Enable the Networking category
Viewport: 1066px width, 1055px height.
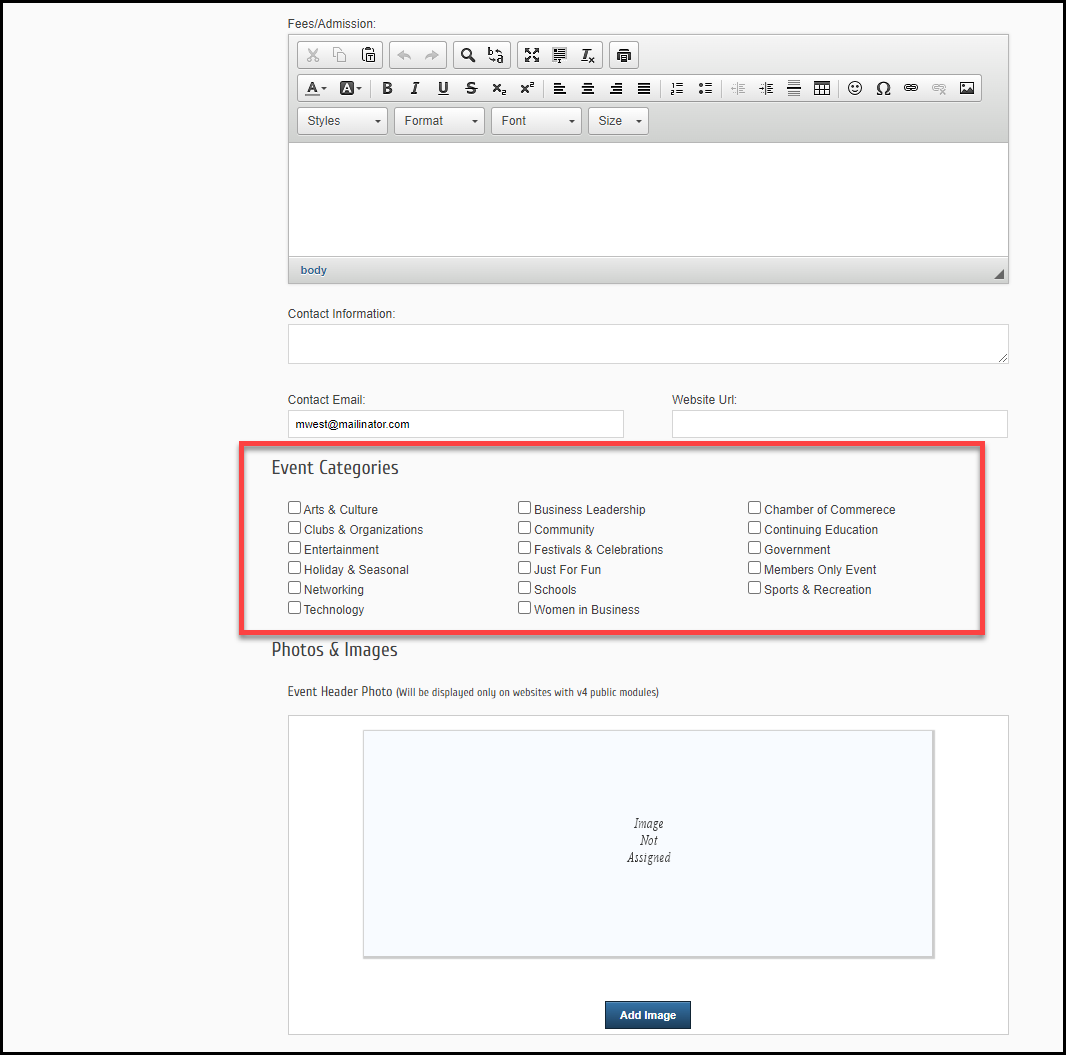pos(294,588)
